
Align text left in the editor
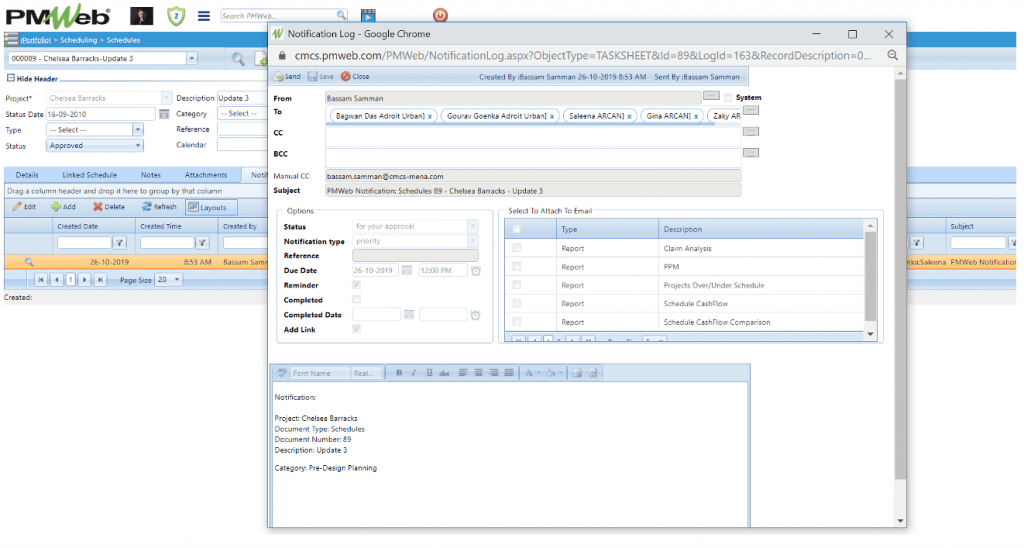pyautogui.click(x=463, y=373)
